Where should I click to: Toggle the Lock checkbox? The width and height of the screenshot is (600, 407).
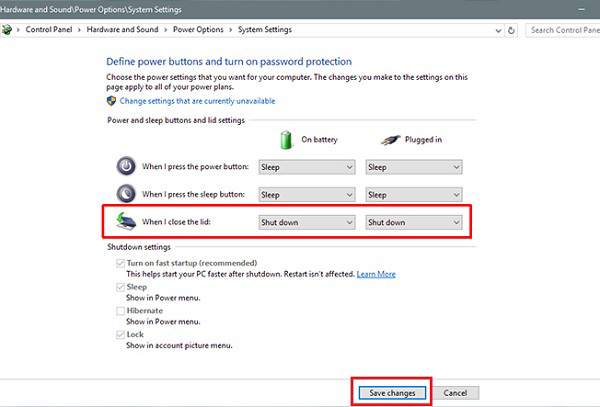pos(121,334)
